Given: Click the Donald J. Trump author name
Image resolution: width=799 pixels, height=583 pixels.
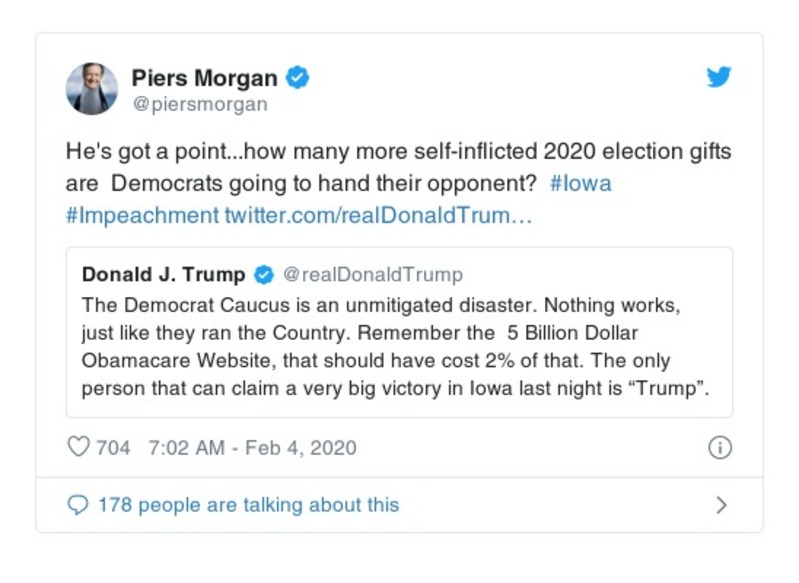Looking at the screenshot, I should 163,274.
